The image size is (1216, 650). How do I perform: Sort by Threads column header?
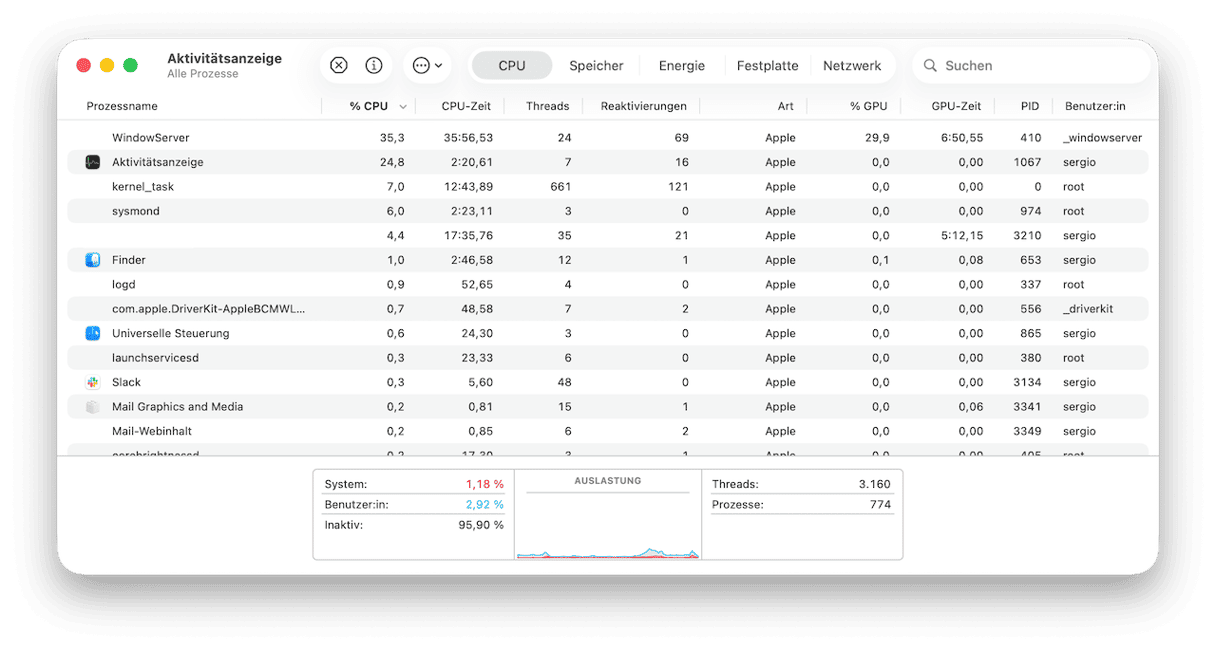[547, 106]
